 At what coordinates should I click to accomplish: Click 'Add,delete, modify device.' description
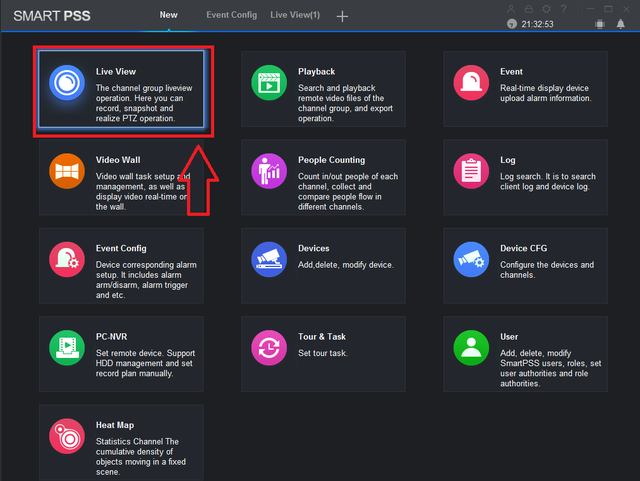coord(346,265)
